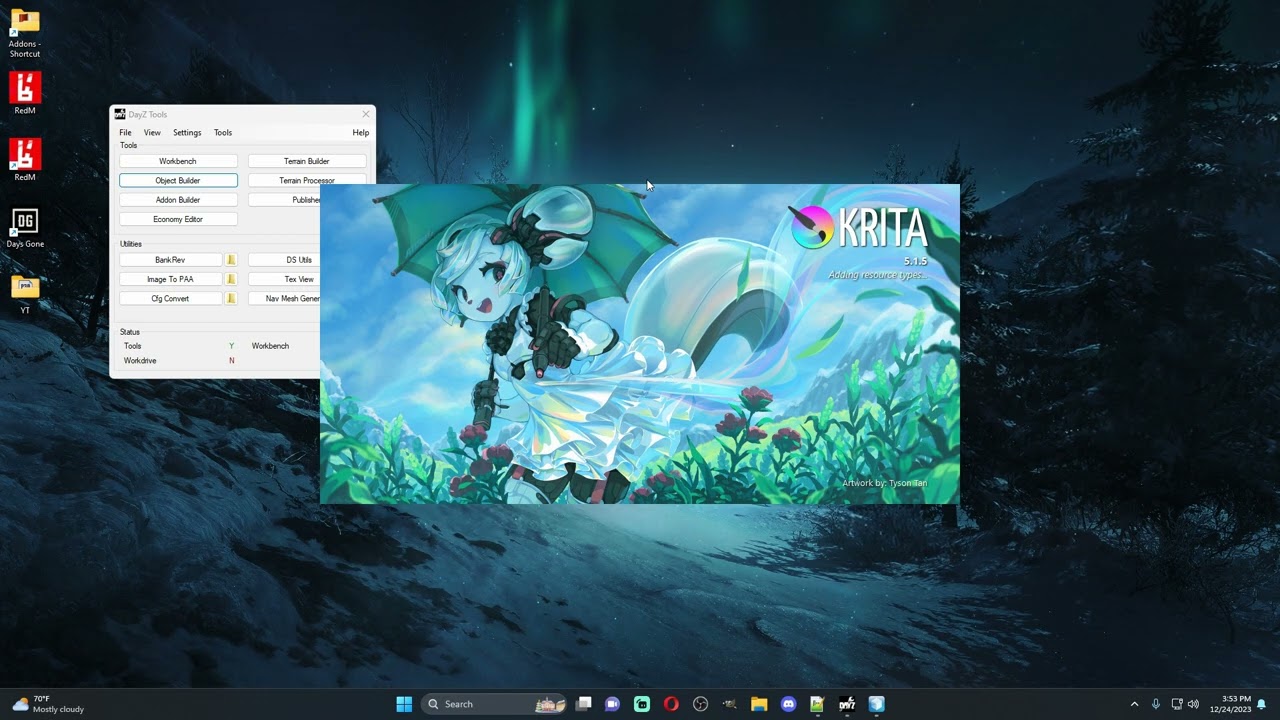Image resolution: width=1280 pixels, height=720 pixels.
Task: Open the File menu in DayZ Tools
Action: point(125,132)
